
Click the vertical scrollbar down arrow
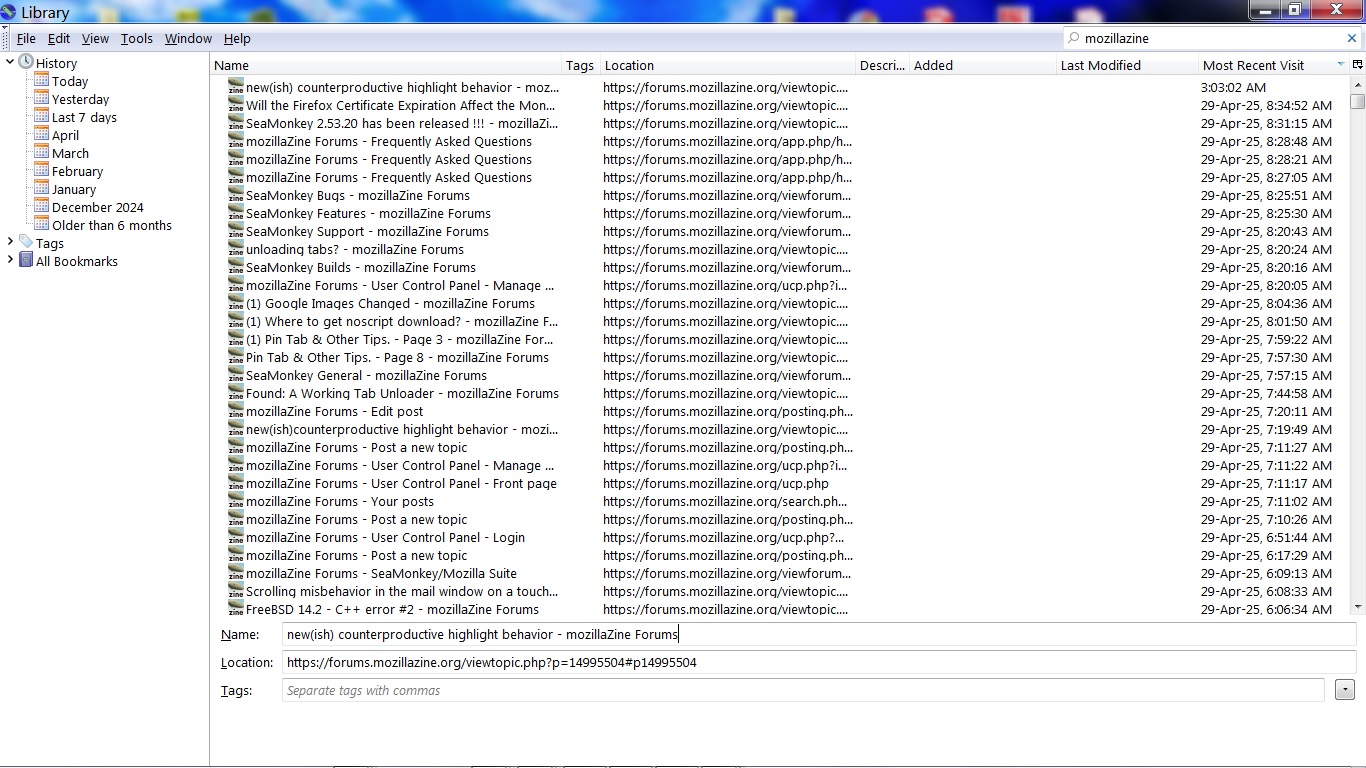(x=1357, y=606)
